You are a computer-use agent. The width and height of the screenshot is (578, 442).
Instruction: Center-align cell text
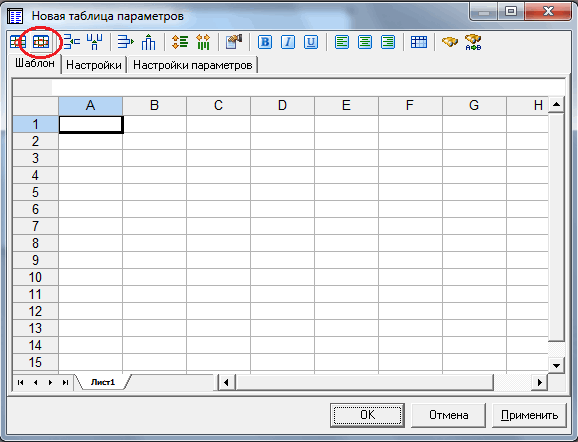[x=365, y=42]
